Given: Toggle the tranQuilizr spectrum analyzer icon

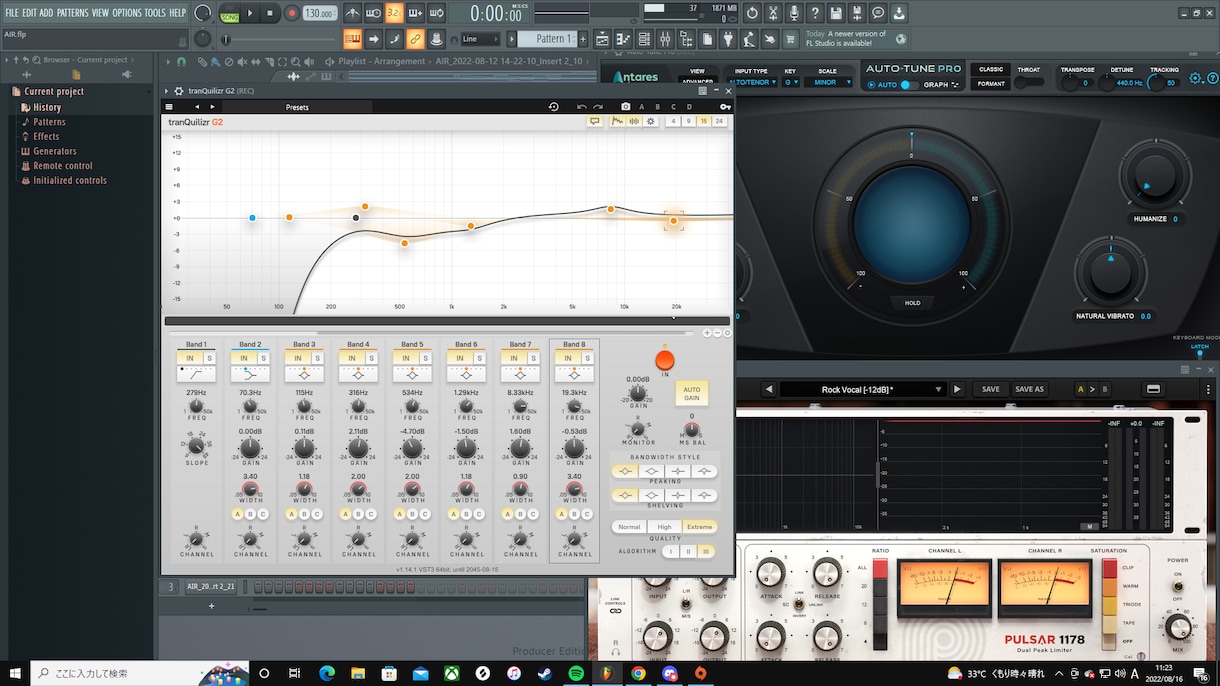Looking at the screenshot, I should 618,121.
